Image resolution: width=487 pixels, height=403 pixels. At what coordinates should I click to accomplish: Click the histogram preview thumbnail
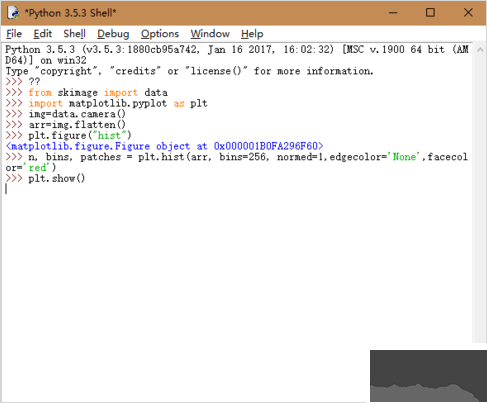click(428, 376)
